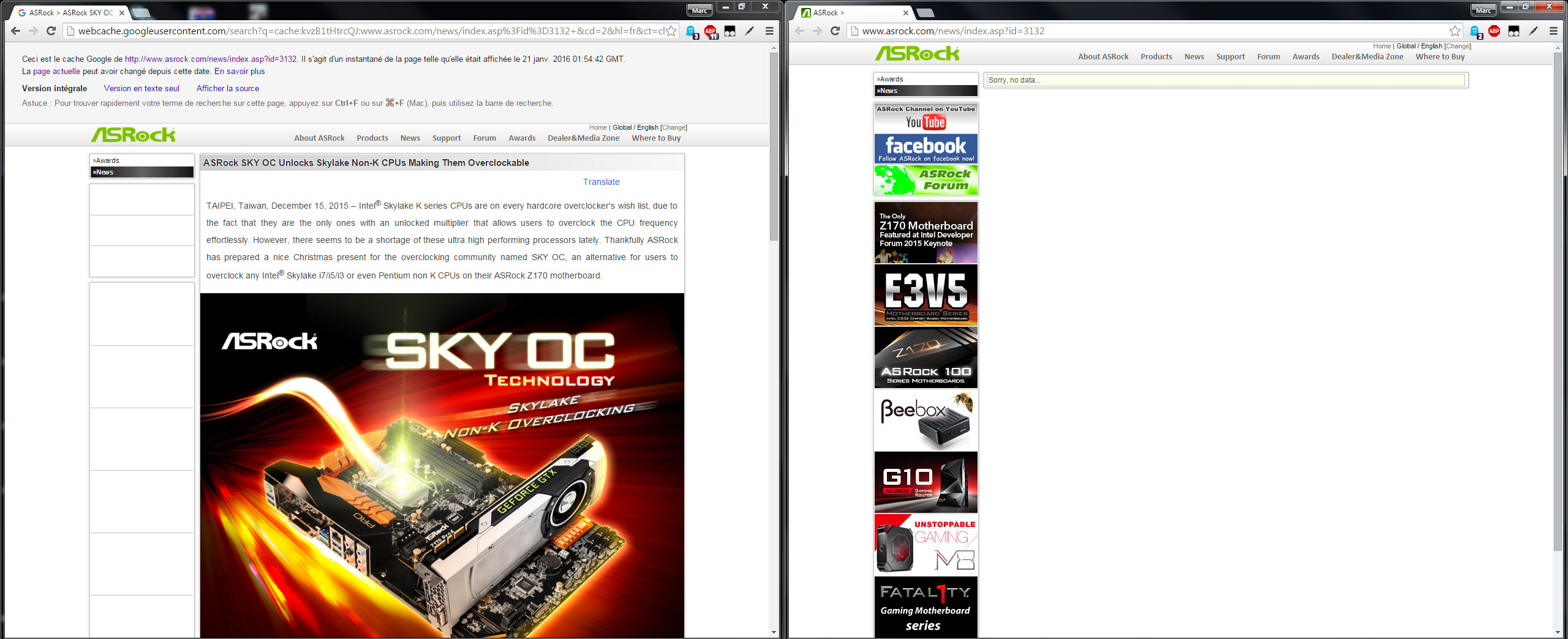
Task: Open the Chrome menu in the right window
Action: 1553,31
